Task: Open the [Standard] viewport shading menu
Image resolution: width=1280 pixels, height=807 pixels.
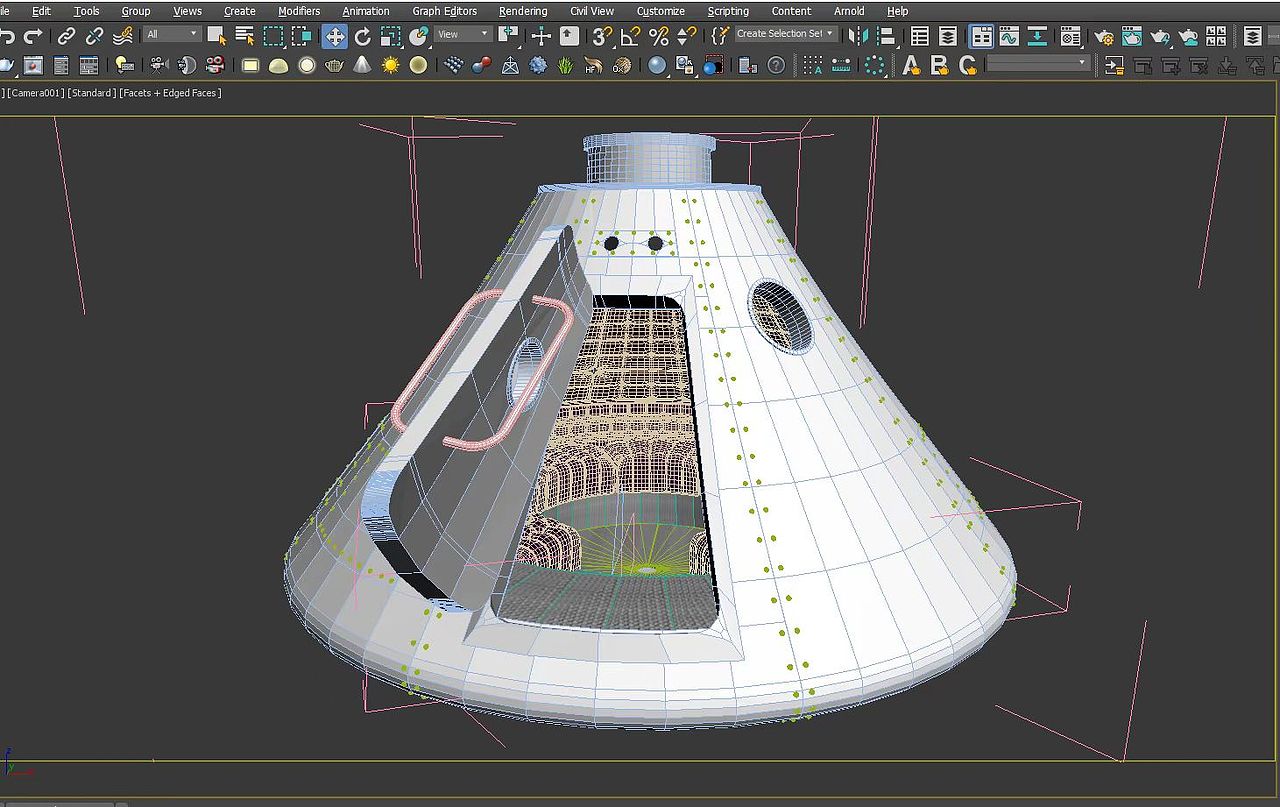Action: click(91, 93)
